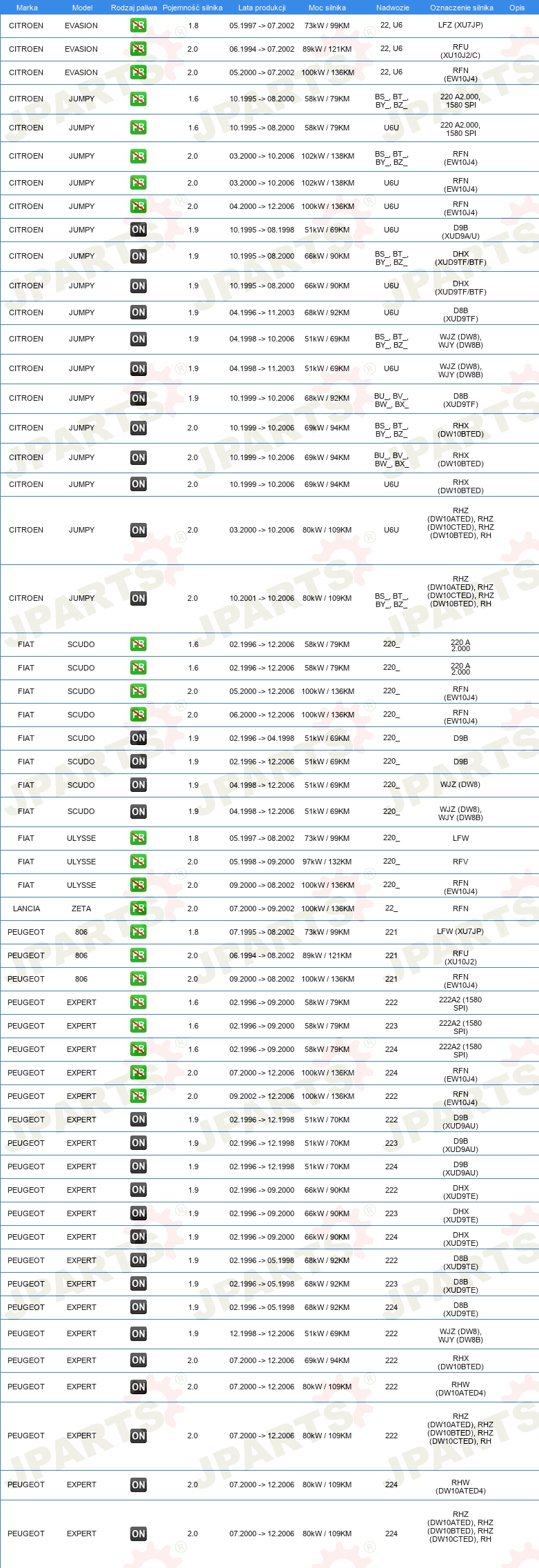Select engine code LFW (XU7JP)

pyautogui.click(x=460, y=931)
